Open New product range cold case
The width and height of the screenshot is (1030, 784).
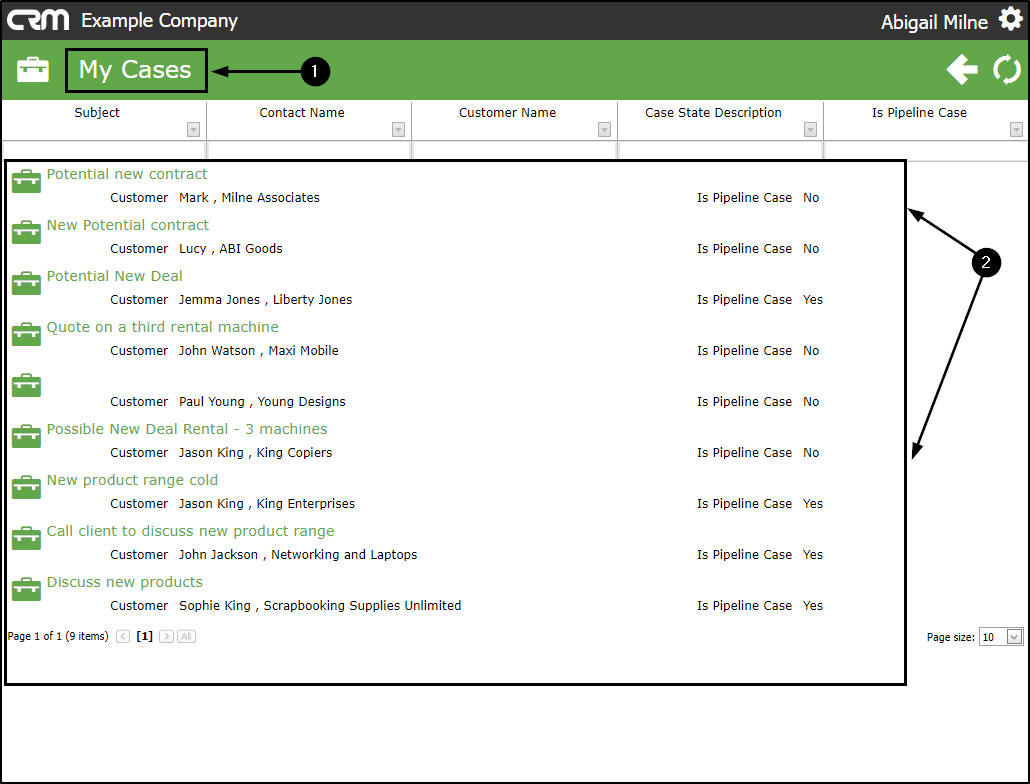(x=132, y=480)
